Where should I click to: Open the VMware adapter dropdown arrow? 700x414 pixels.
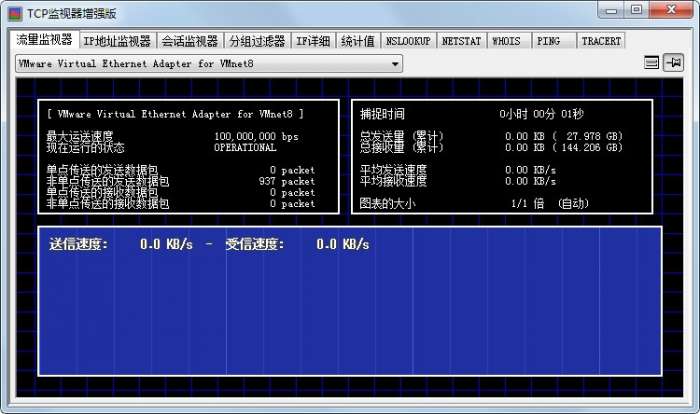click(x=395, y=64)
